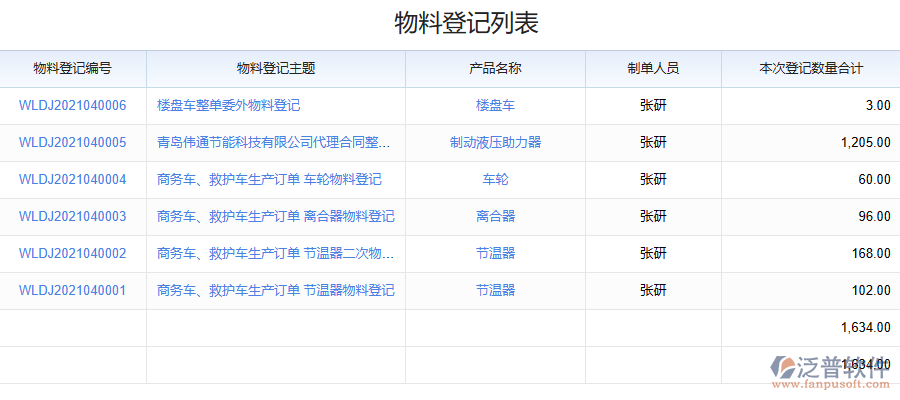
Task: Open record WLDJ2021040002
Action: click(72, 253)
